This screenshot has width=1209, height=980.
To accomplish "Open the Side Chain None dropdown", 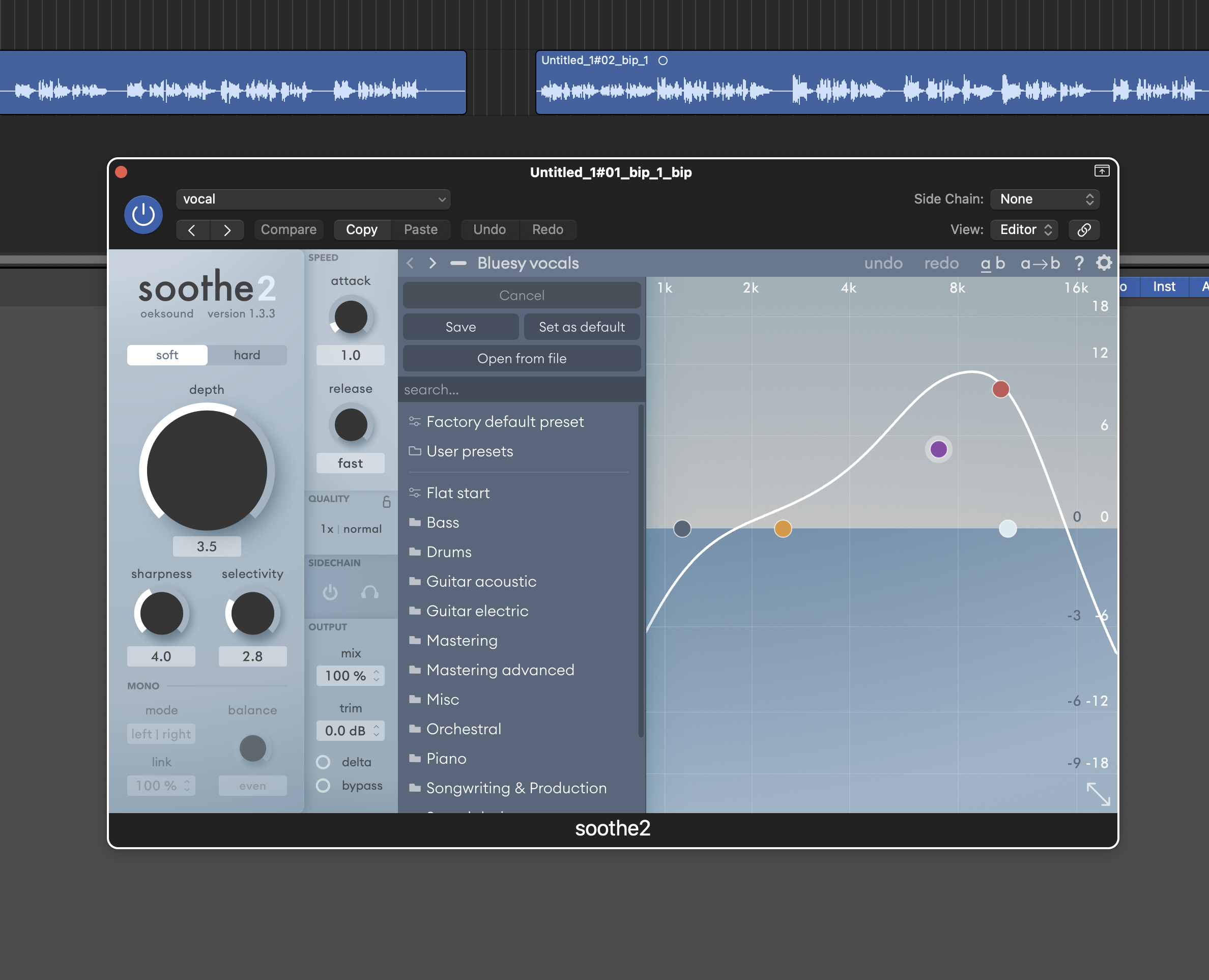I will tap(1045, 199).
